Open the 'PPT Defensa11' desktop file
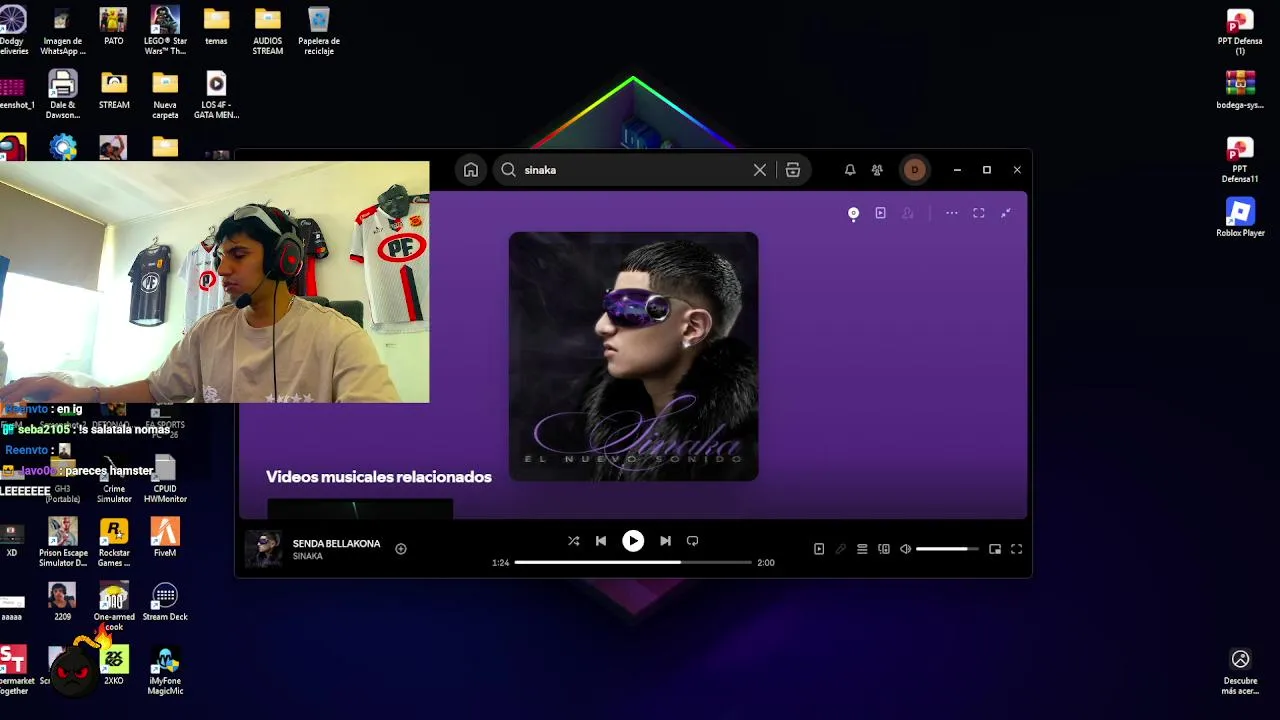This screenshot has height=720, width=1280. (x=1240, y=159)
